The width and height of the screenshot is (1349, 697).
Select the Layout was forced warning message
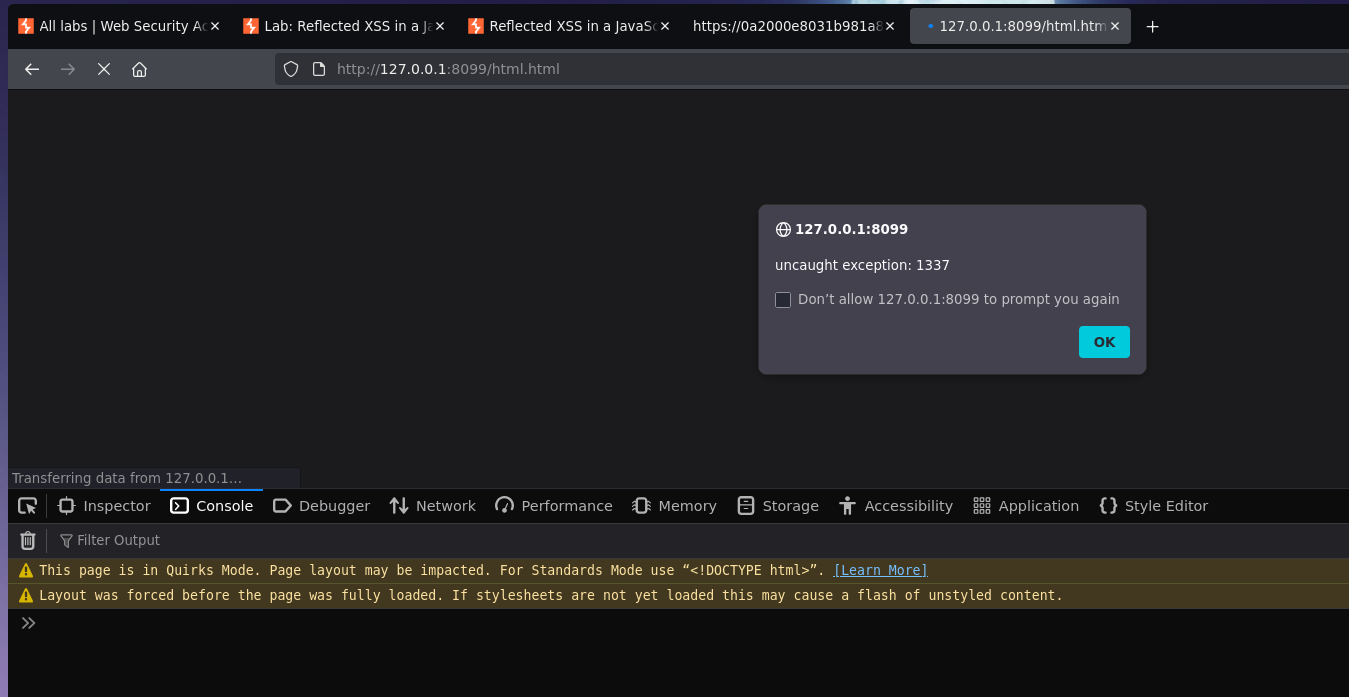(551, 595)
